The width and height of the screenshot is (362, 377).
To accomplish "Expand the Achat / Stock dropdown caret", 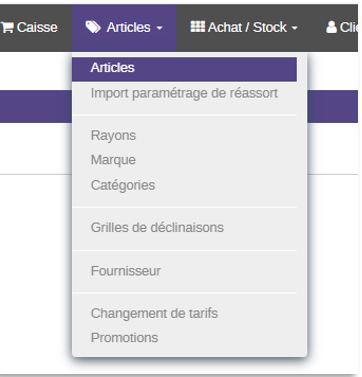I will (x=295, y=28).
